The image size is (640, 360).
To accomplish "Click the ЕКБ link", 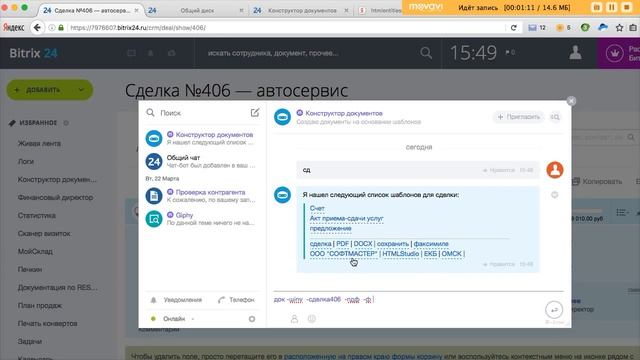I will click(430, 254).
